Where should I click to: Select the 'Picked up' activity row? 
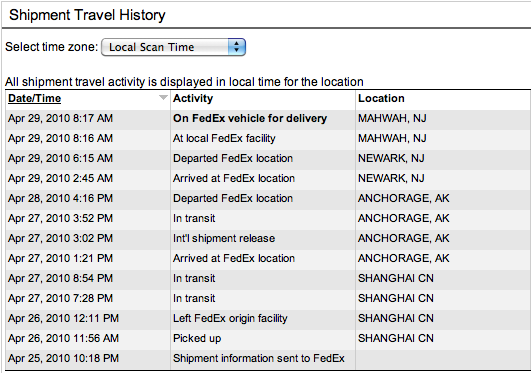(268, 338)
